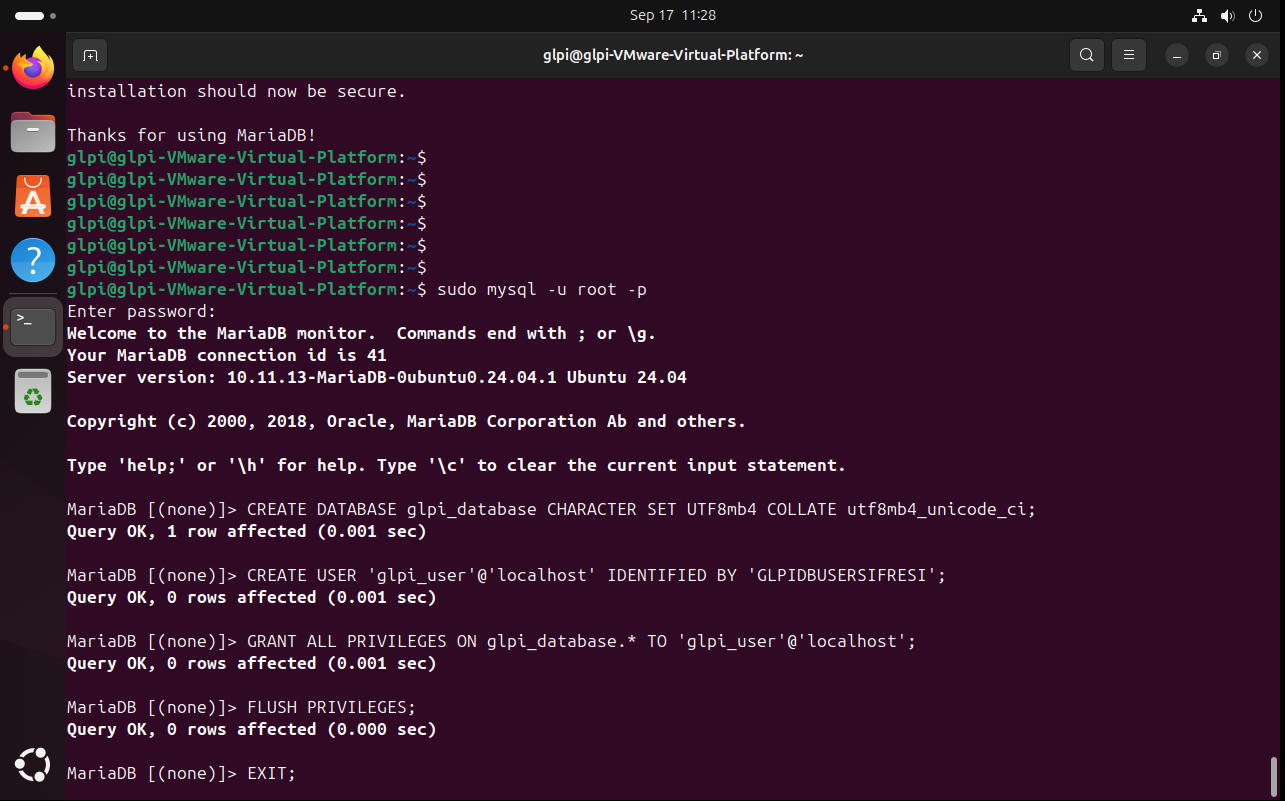Maximize or restore the terminal window

1217,55
